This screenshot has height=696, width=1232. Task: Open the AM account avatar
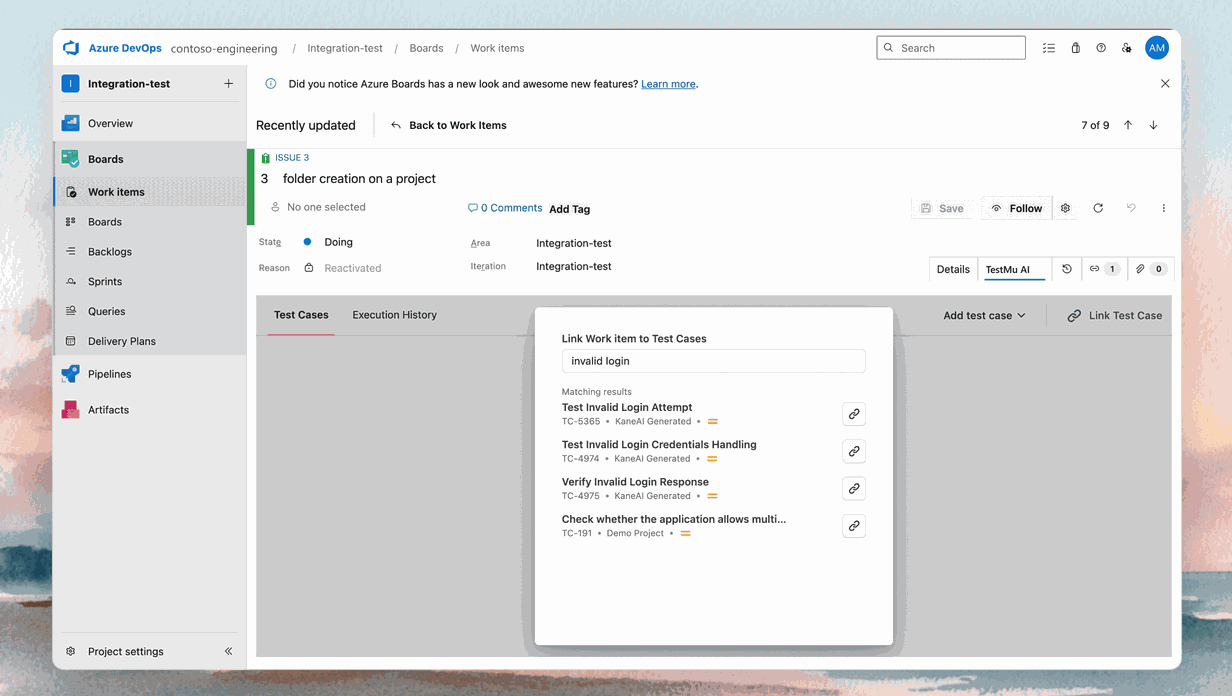pyautogui.click(x=1157, y=48)
